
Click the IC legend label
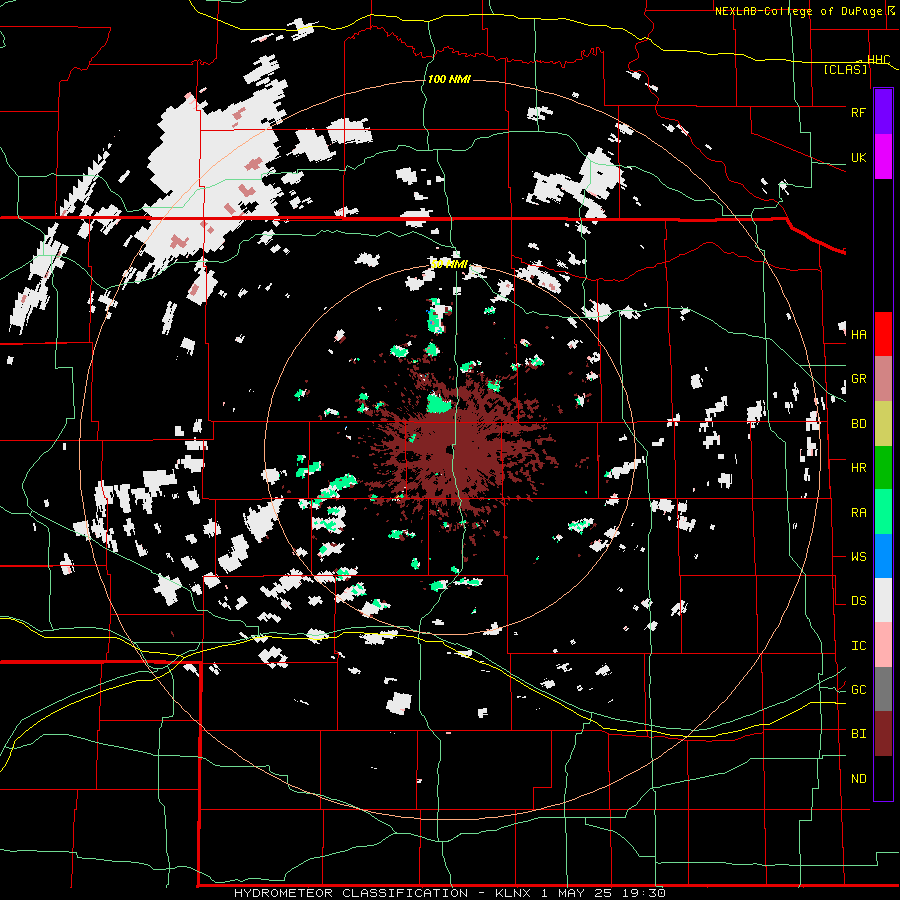(x=858, y=646)
